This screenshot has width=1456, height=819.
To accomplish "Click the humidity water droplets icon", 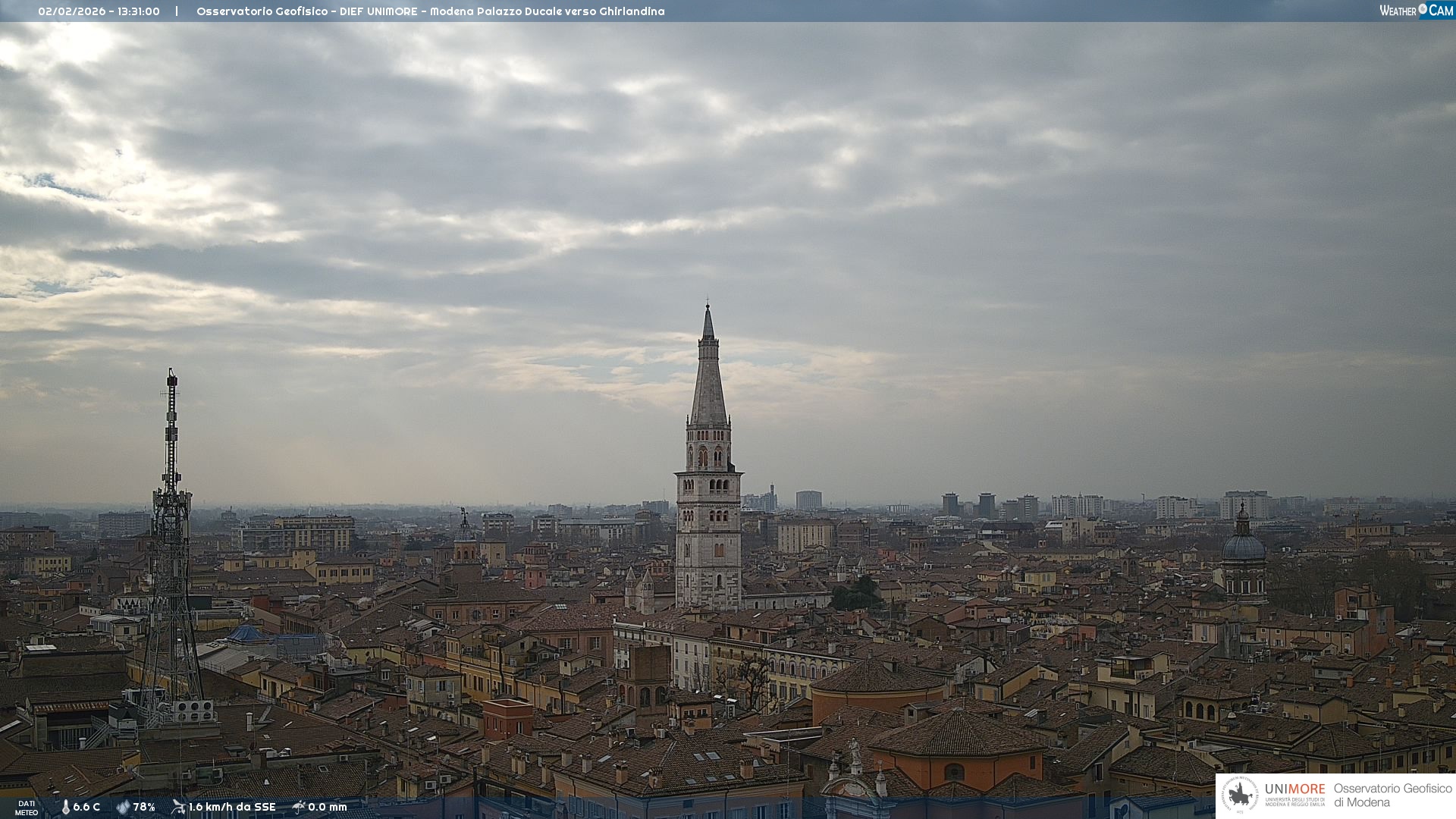I will (123, 808).
